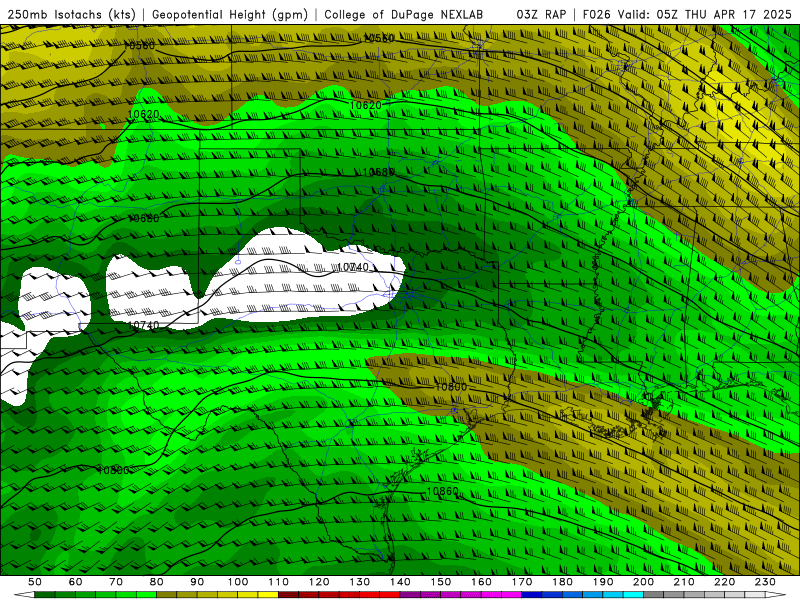Image resolution: width=800 pixels, height=600 pixels.
Task: Click the '250mb Isotachs (kts)' title text
Action: click(71, 14)
